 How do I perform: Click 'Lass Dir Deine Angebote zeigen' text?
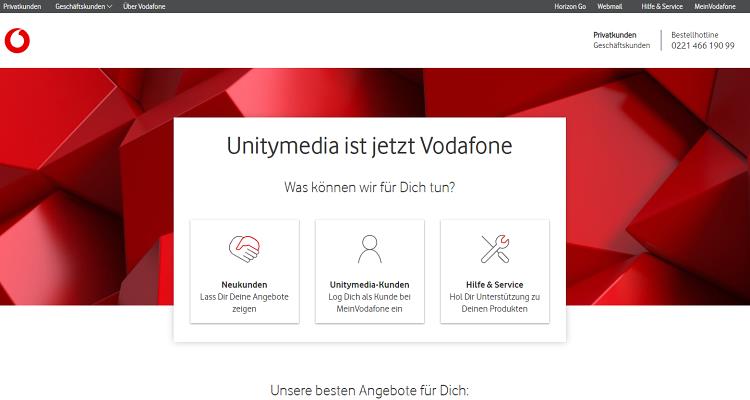click(x=244, y=303)
